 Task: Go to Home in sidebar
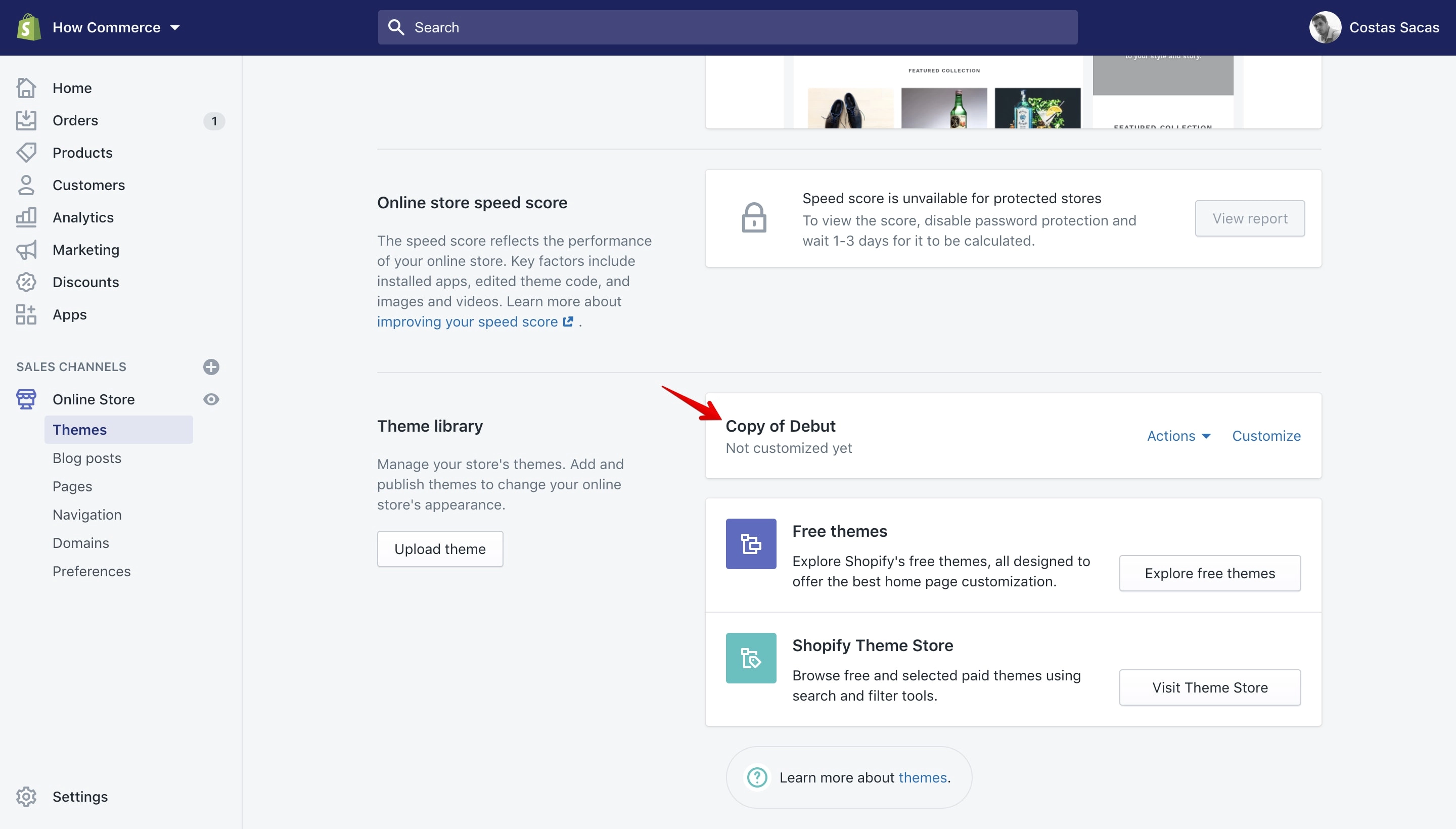(72, 87)
